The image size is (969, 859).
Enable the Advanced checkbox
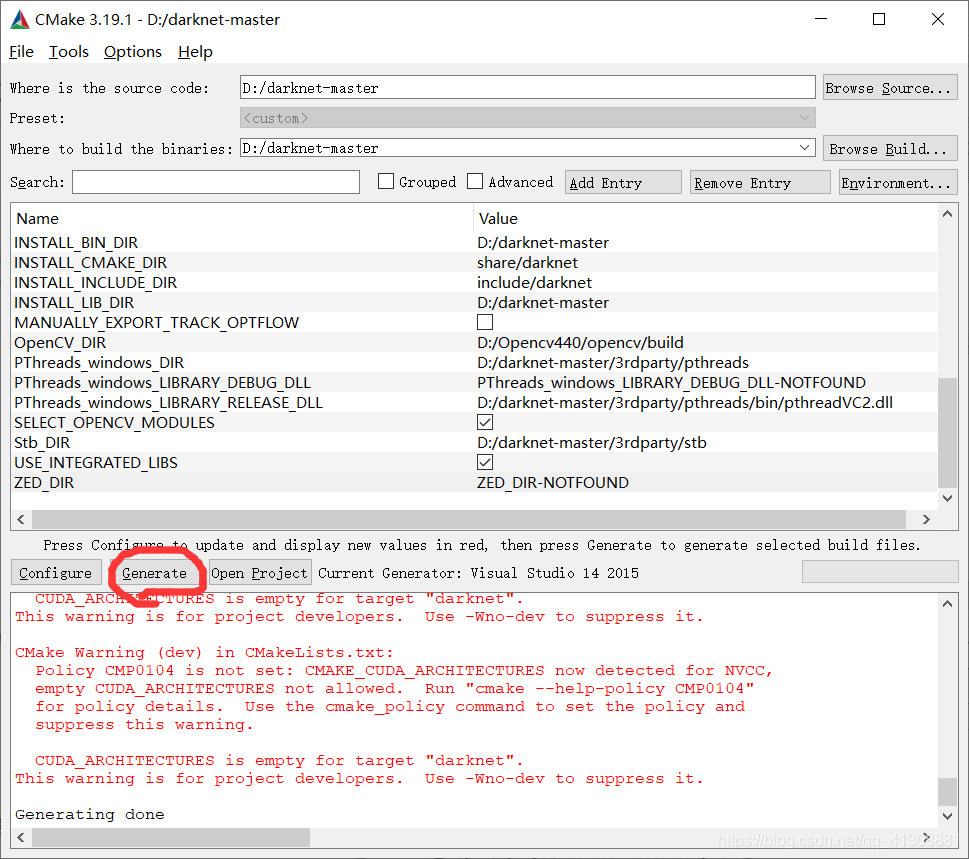coord(475,181)
